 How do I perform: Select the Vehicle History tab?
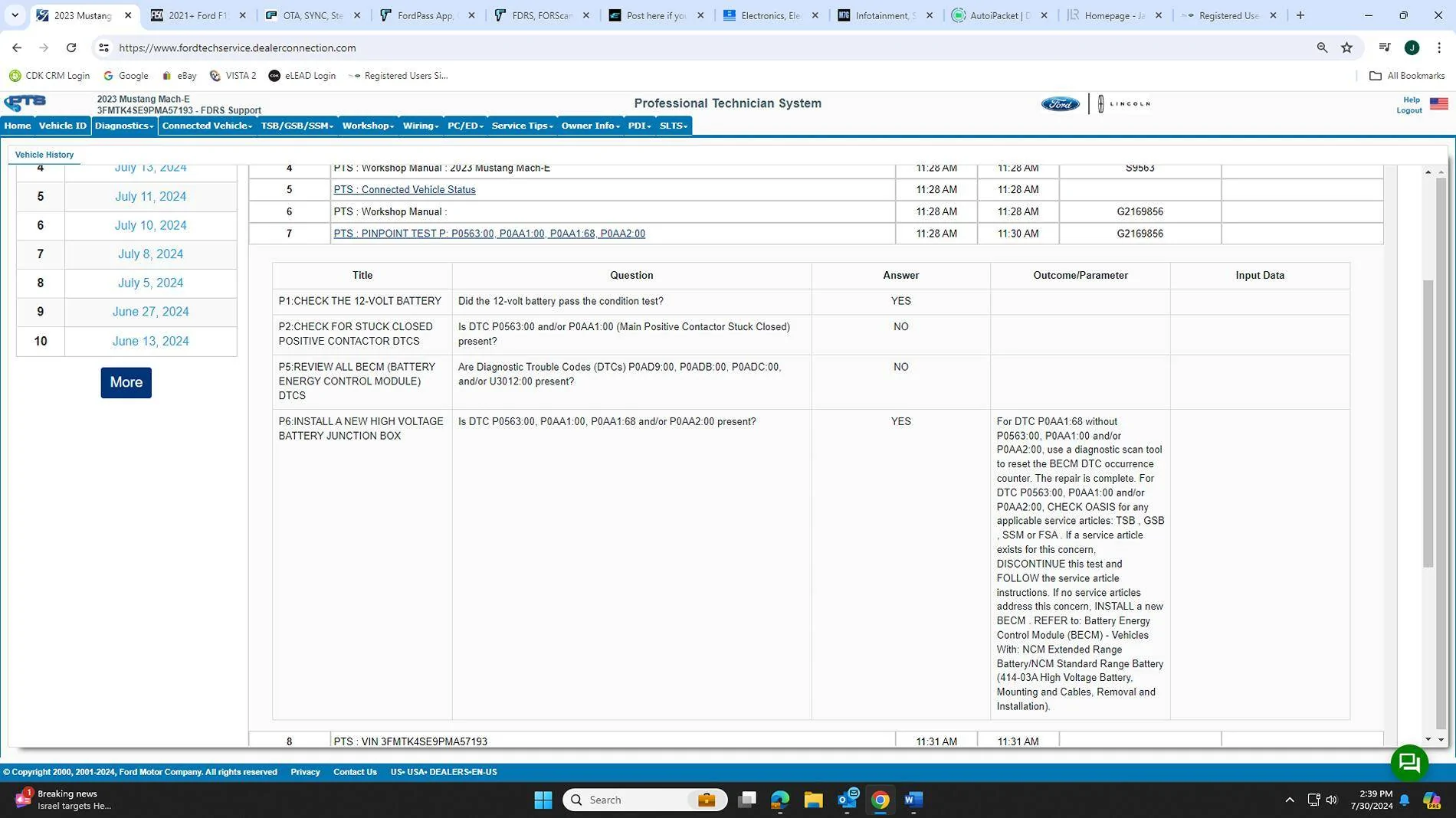(x=44, y=155)
